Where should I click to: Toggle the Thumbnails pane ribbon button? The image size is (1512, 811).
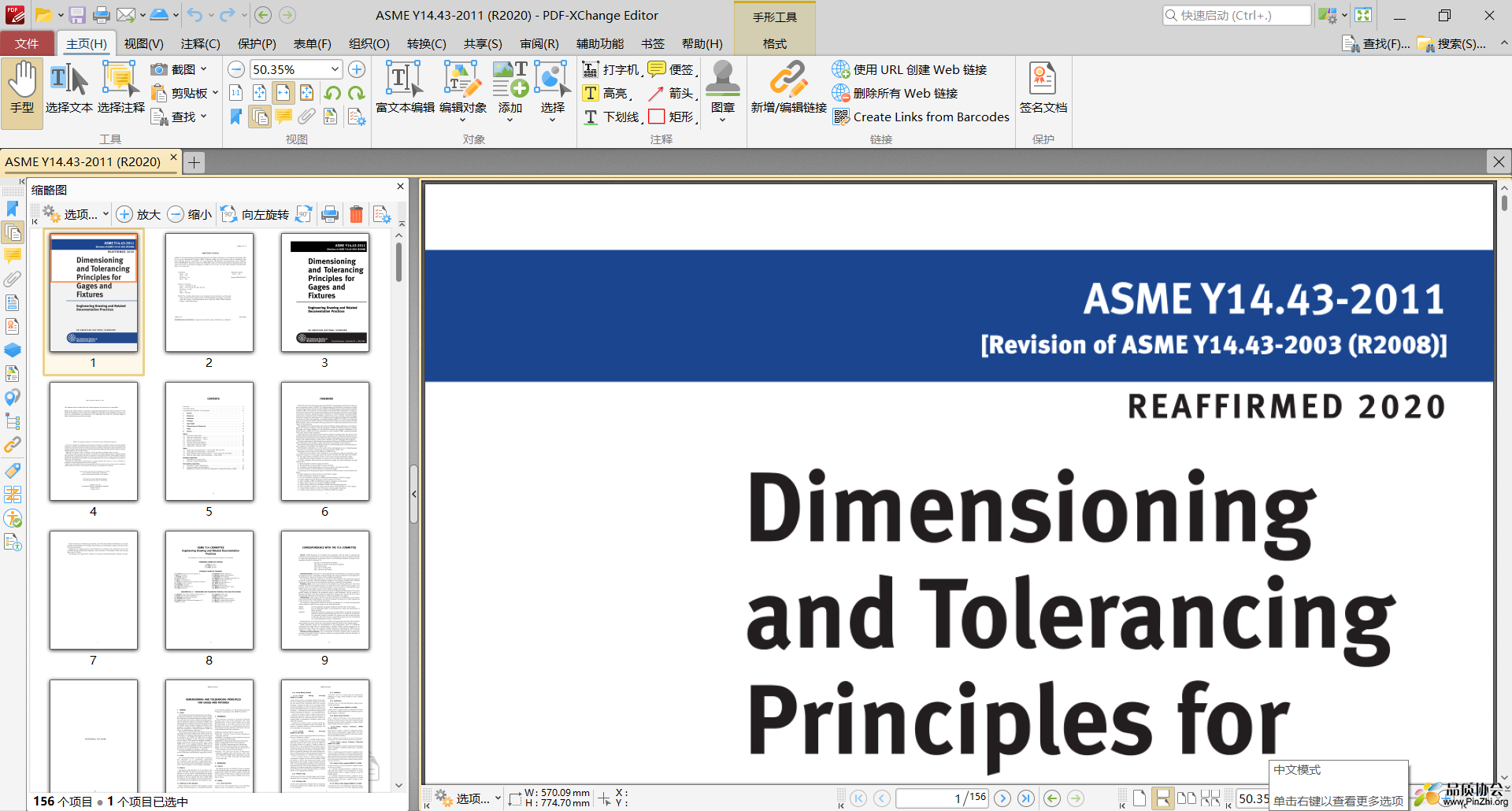coord(260,117)
